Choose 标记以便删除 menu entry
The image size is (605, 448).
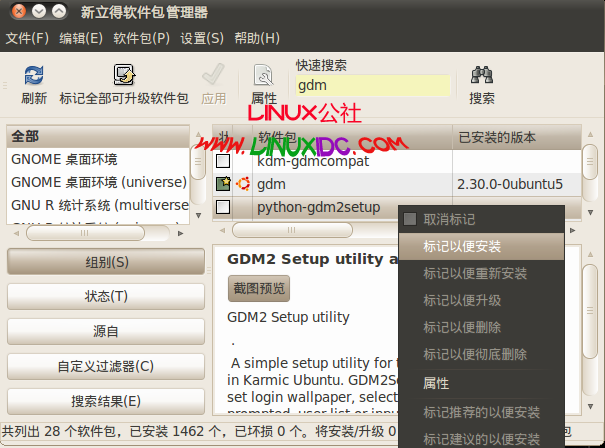point(481,327)
